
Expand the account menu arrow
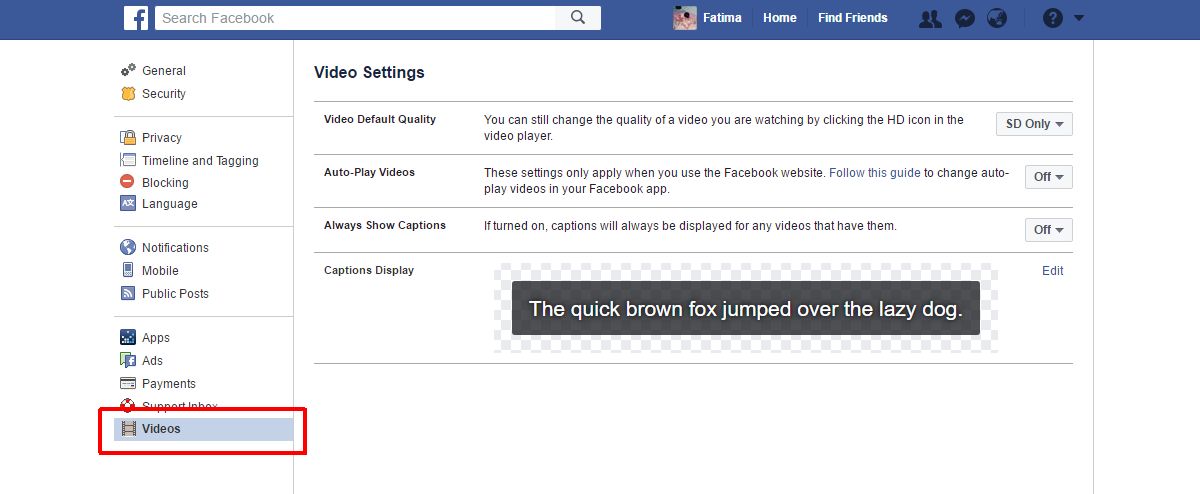coord(1079,18)
